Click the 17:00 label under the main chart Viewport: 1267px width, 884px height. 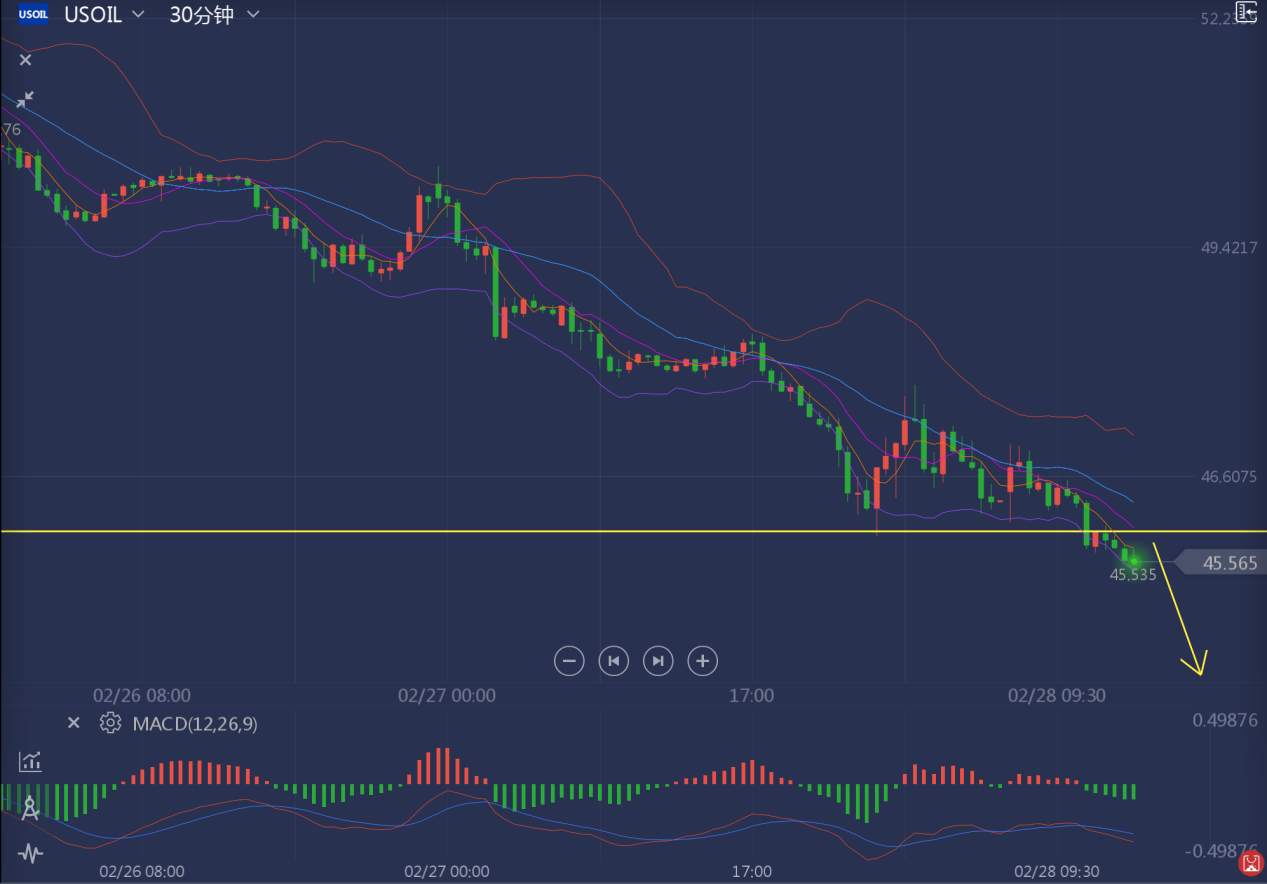point(751,695)
